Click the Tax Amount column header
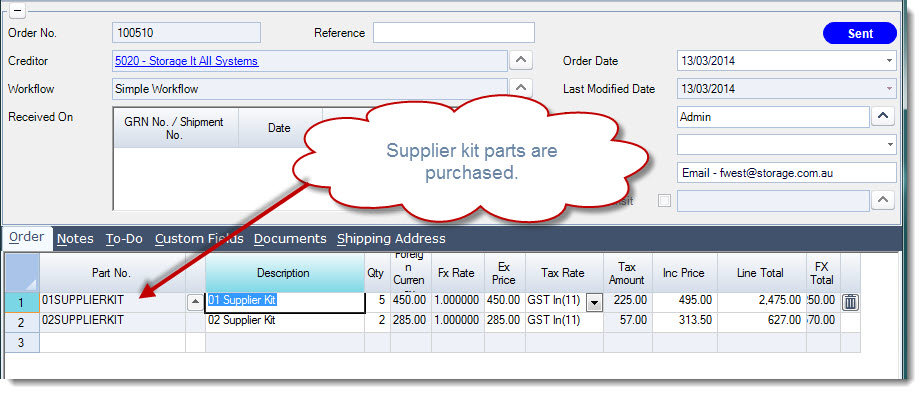922x394 pixels. point(627,273)
